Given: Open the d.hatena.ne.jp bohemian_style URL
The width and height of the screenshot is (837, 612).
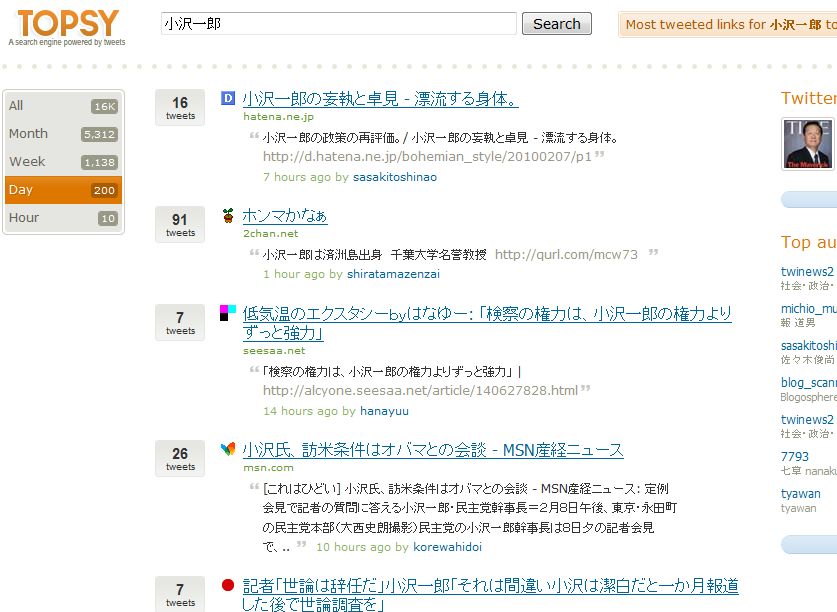Looking at the screenshot, I should point(427,156).
